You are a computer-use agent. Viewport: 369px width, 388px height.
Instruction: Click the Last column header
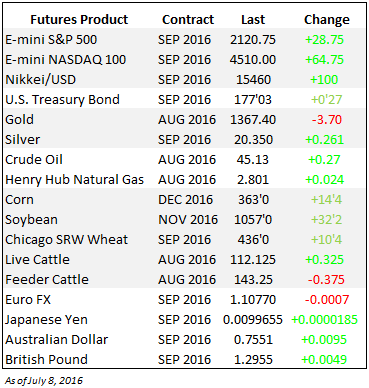pos(253,20)
